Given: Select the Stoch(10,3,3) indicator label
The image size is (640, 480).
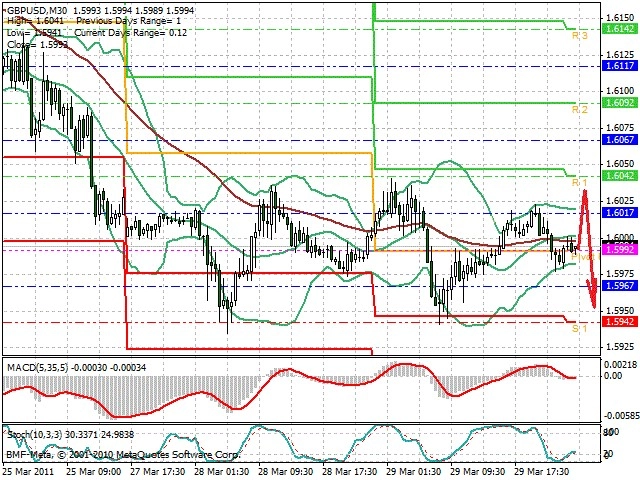Looking at the screenshot, I should pyautogui.click(x=34, y=435).
